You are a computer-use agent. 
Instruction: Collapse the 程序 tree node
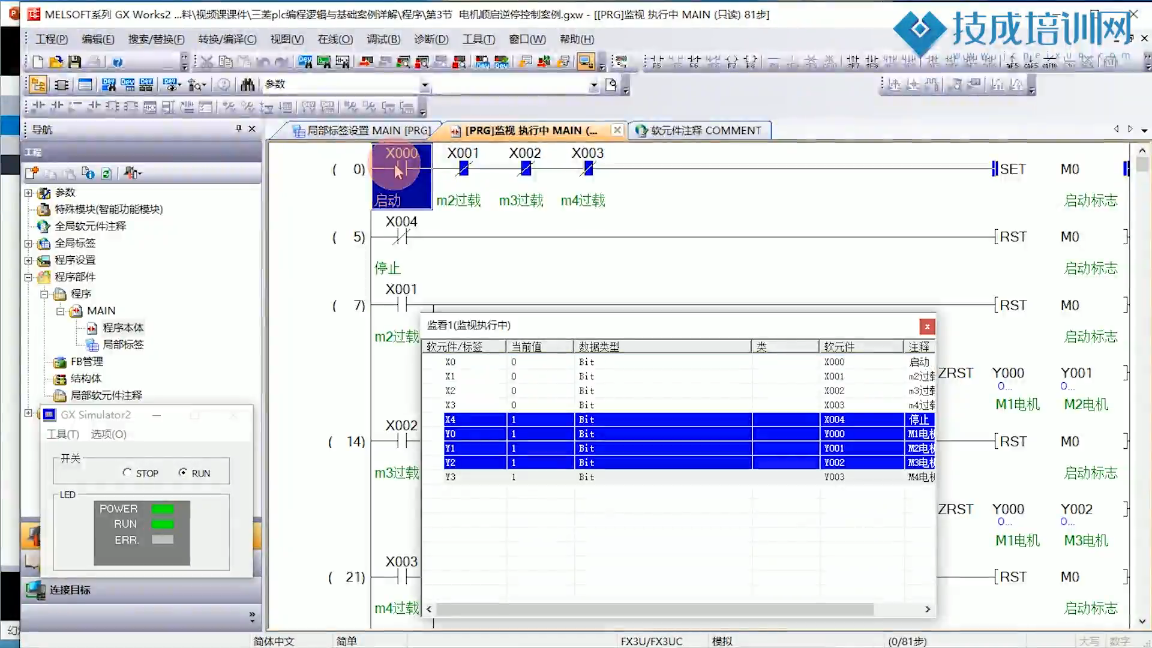click(44, 294)
